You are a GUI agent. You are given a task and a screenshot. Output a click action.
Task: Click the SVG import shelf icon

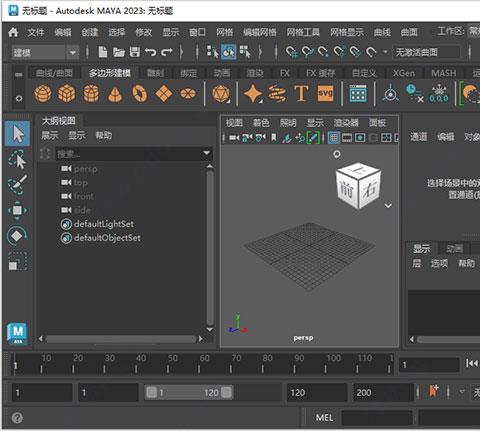325,94
